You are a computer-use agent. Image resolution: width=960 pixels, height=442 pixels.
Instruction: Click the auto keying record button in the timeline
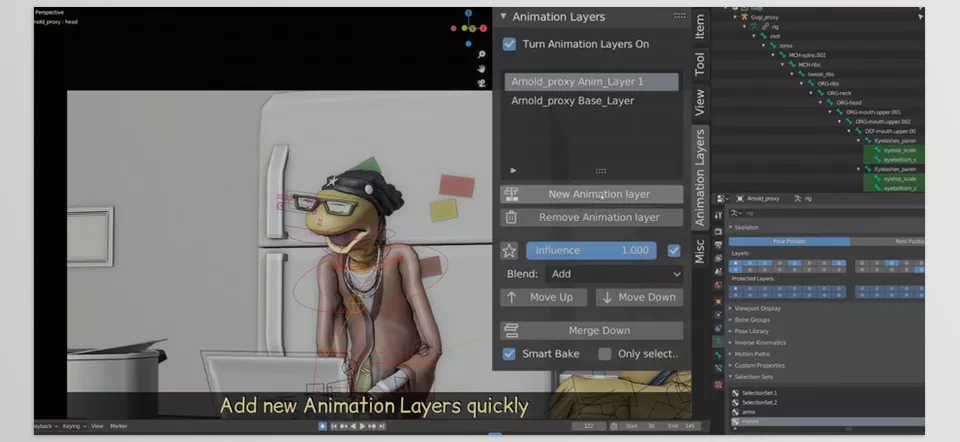[x=323, y=426]
